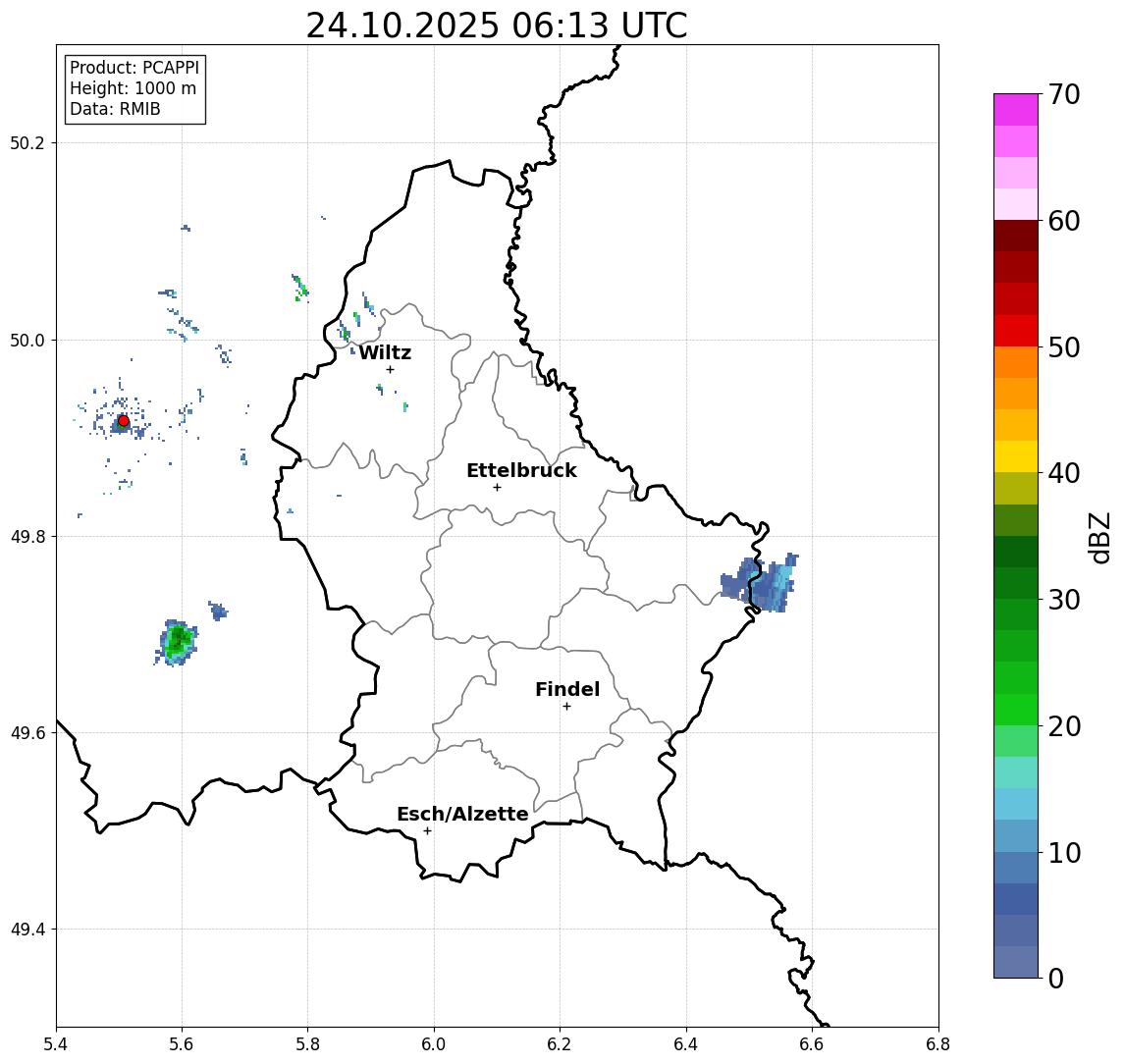Viewport: 1124px width, 1064px height.
Task: Click the latitude label 50.0
Action: (x=27, y=340)
